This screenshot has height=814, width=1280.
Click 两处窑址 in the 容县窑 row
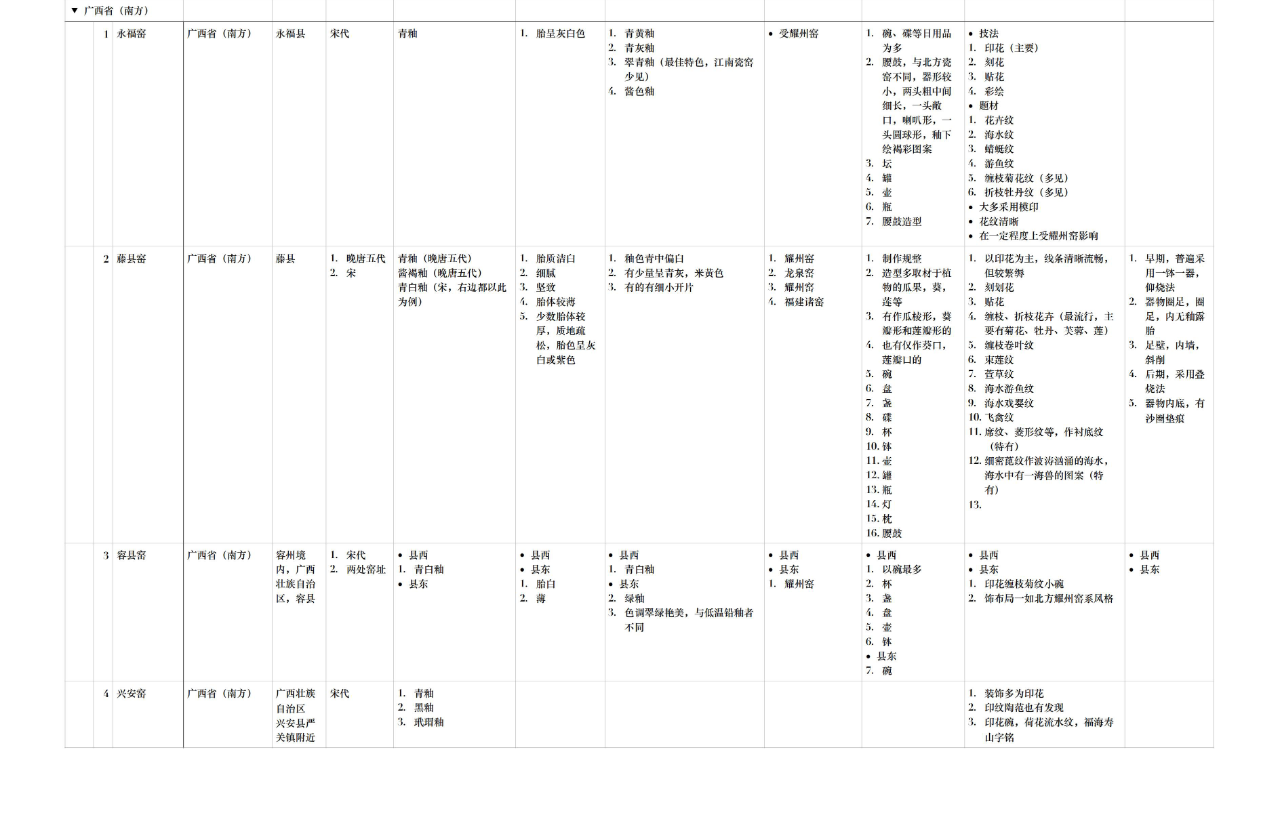(x=365, y=570)
